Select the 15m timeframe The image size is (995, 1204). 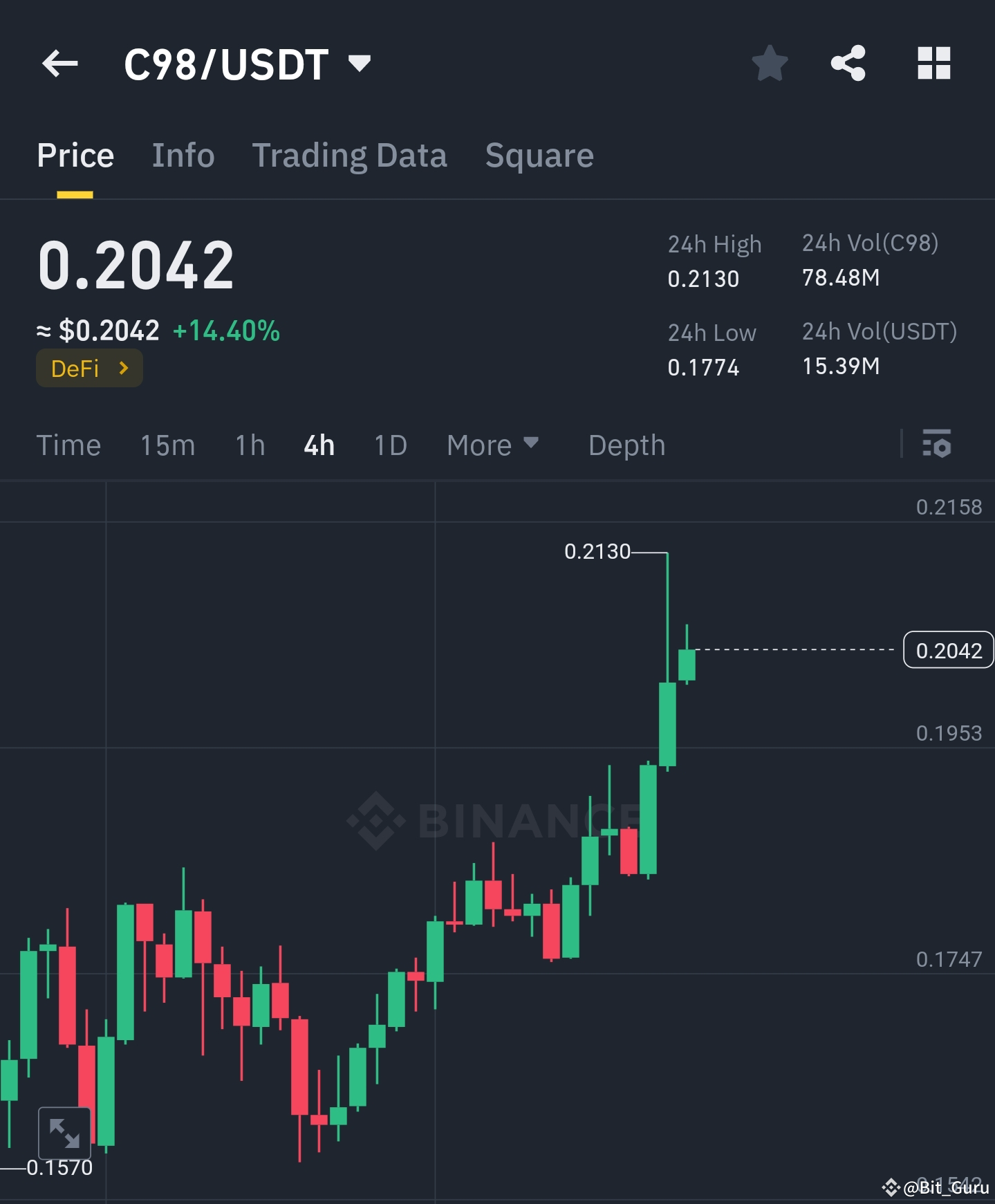tap(167, 445)
